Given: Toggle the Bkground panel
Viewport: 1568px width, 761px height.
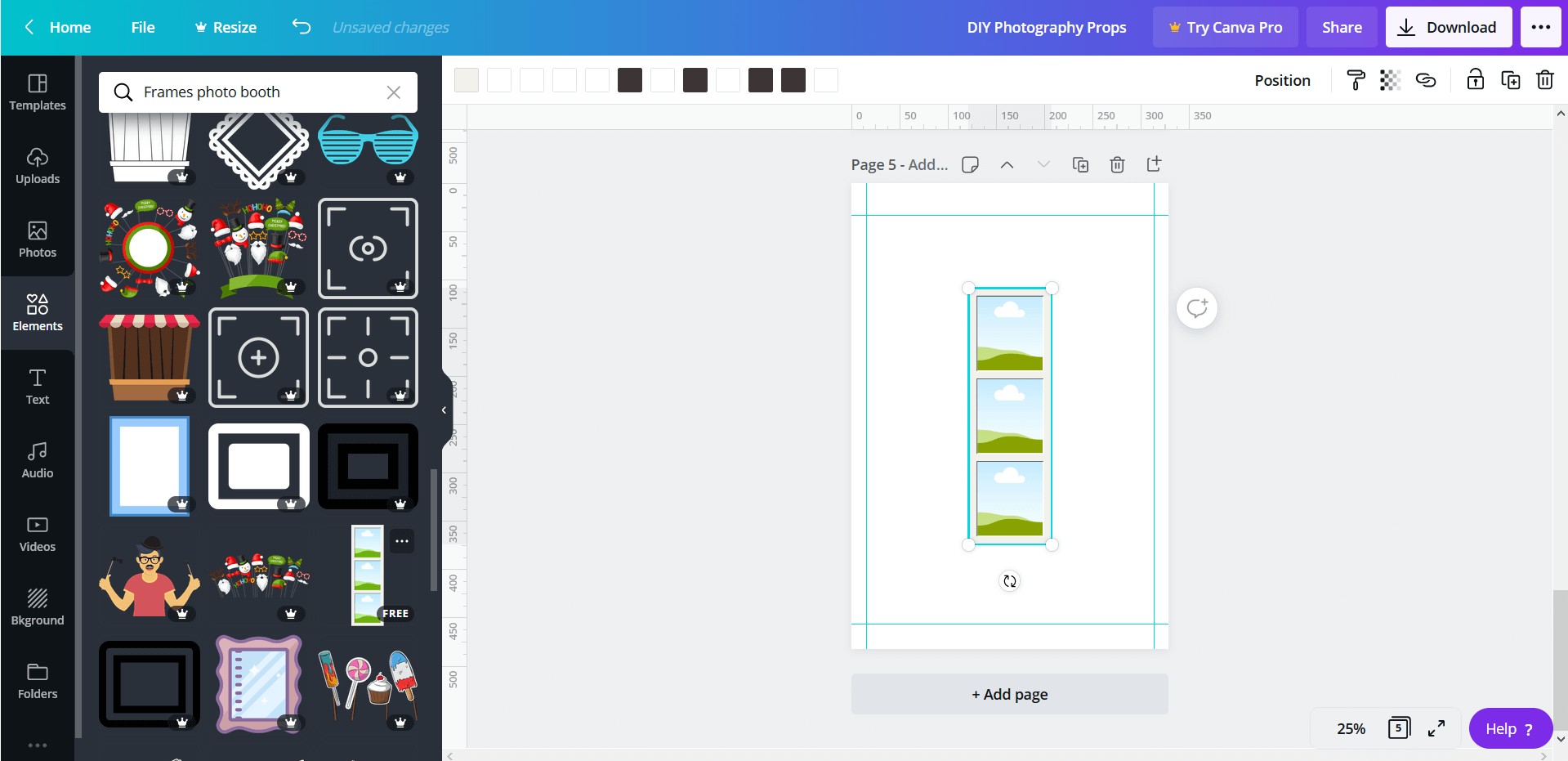Looking at the screenshot, I should (x=37, y=607).
